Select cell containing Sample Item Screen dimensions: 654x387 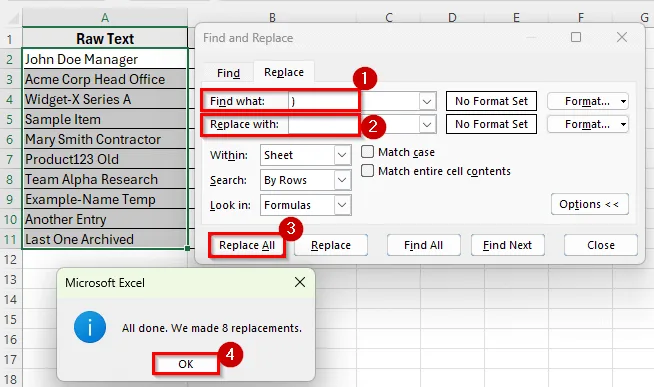(105, 119)
